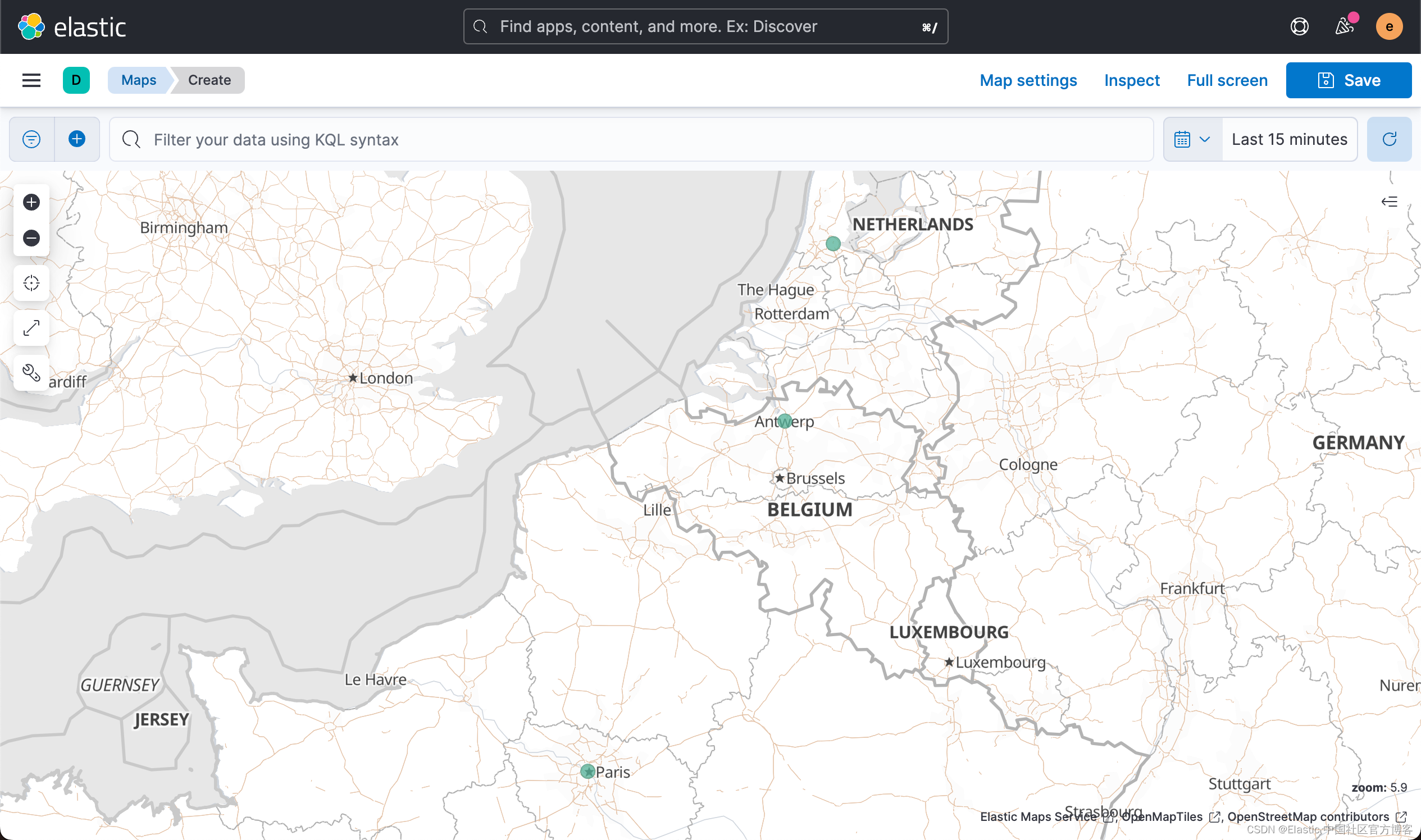
Task: Click the fit to data bounds icon
Action: tap(31, 283)
